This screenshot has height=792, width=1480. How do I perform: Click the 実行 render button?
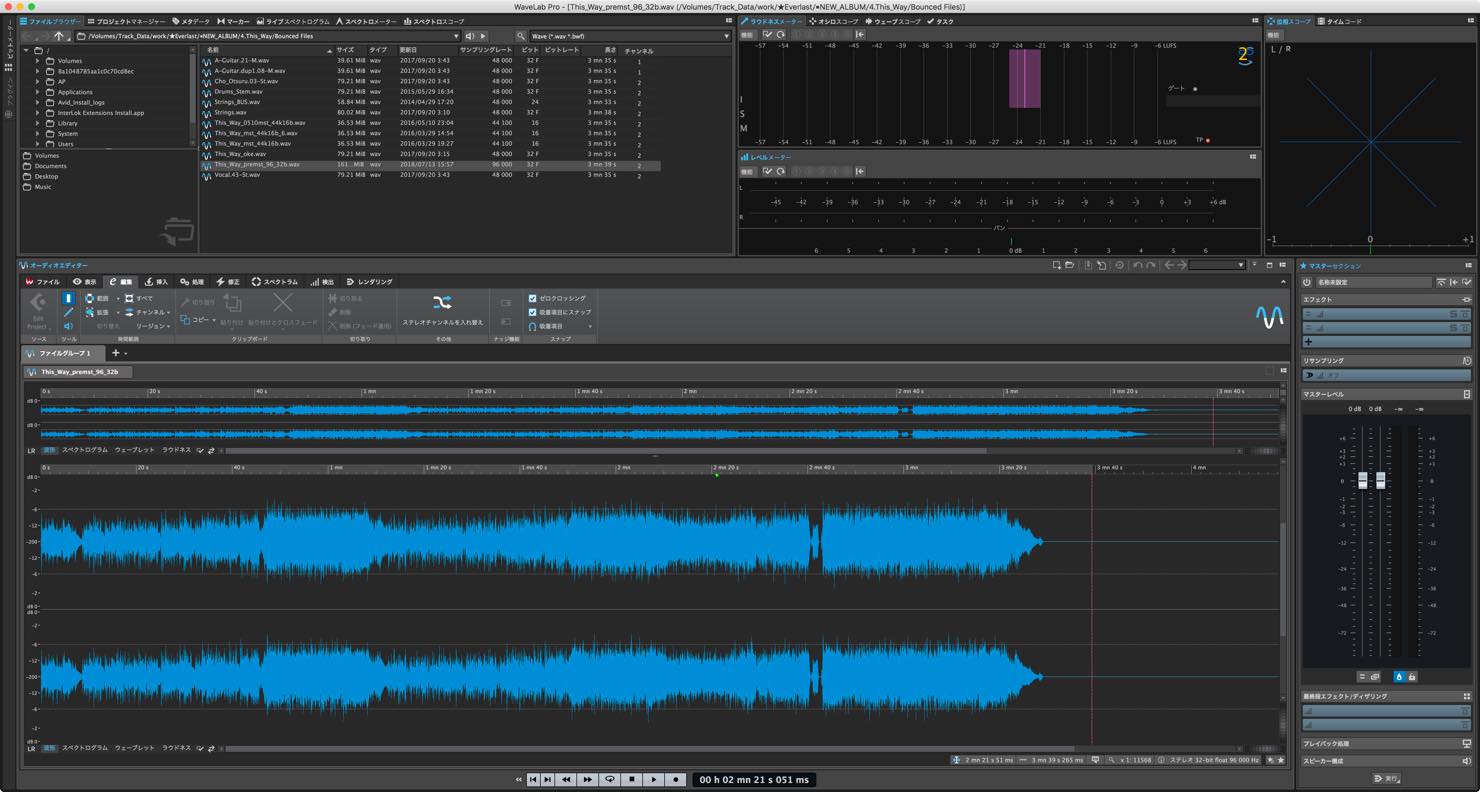pyautogui.click(x=1385, y=778)
